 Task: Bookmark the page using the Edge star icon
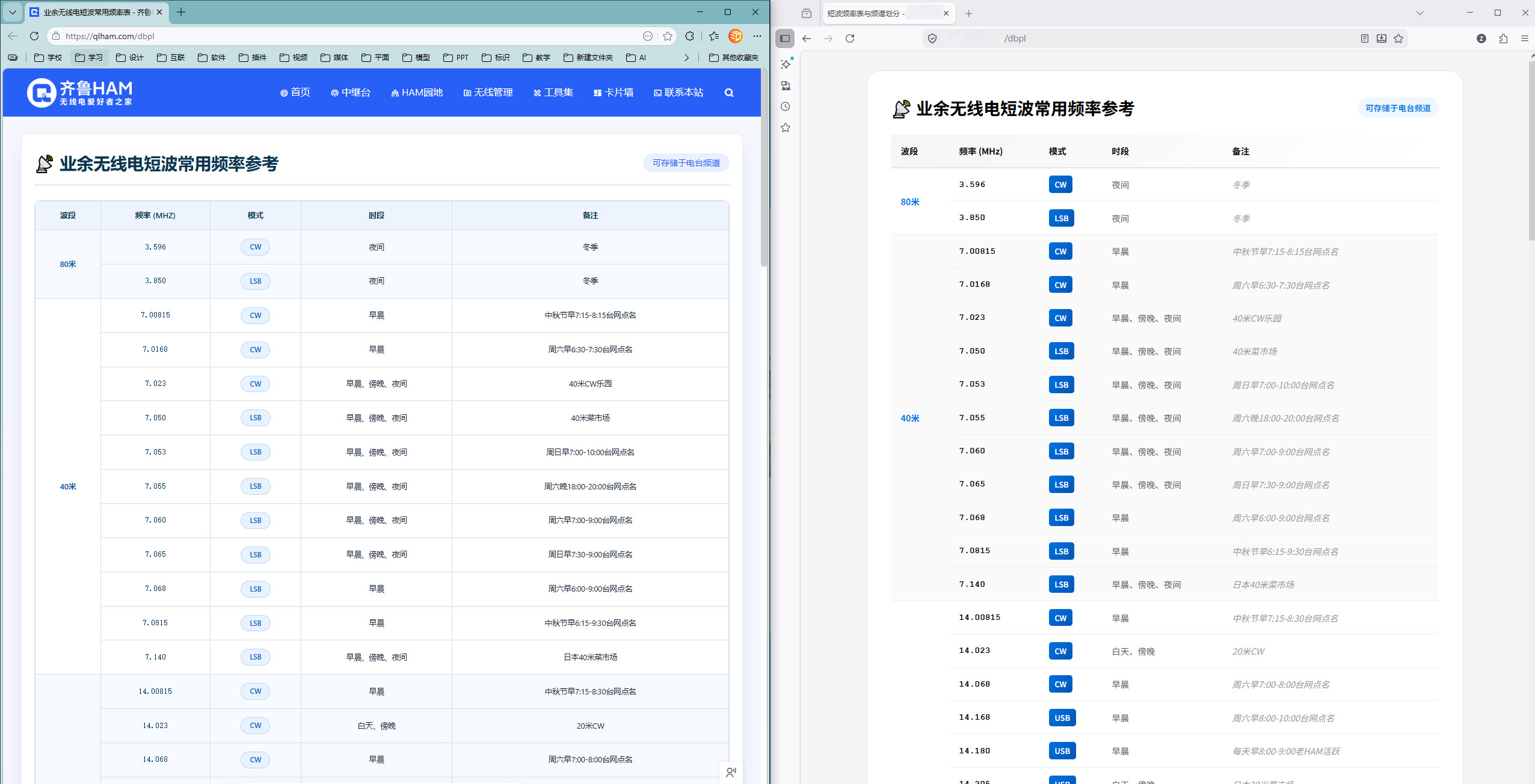tap(668, 36)
